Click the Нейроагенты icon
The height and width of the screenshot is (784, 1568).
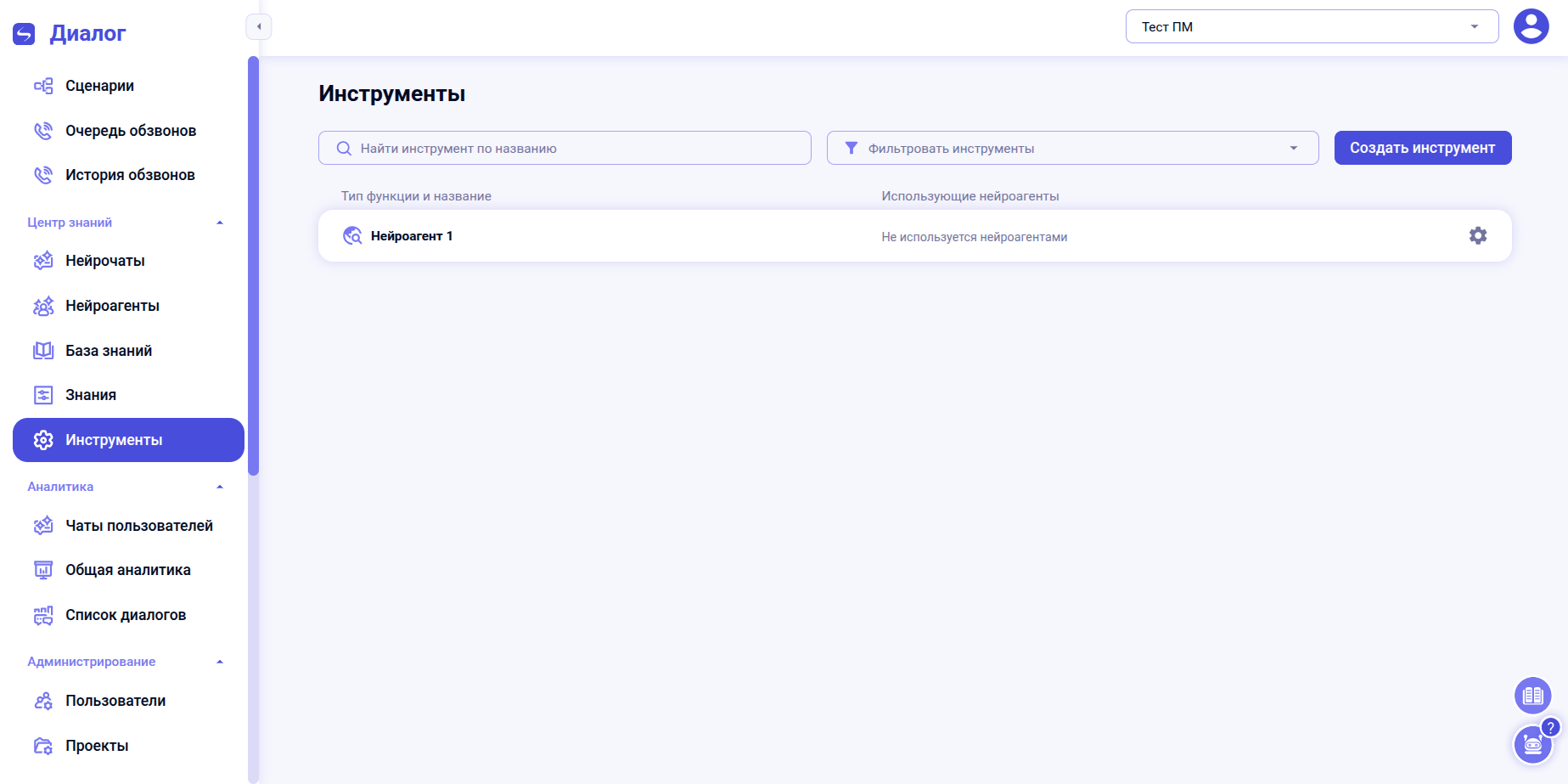(43, 306)
